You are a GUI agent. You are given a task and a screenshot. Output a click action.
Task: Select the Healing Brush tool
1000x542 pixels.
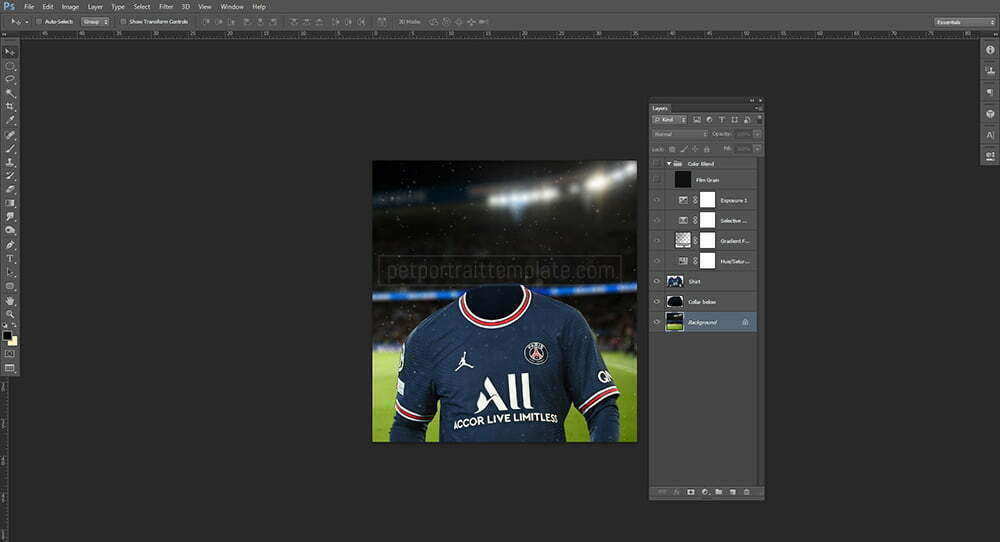pos(10,135)
